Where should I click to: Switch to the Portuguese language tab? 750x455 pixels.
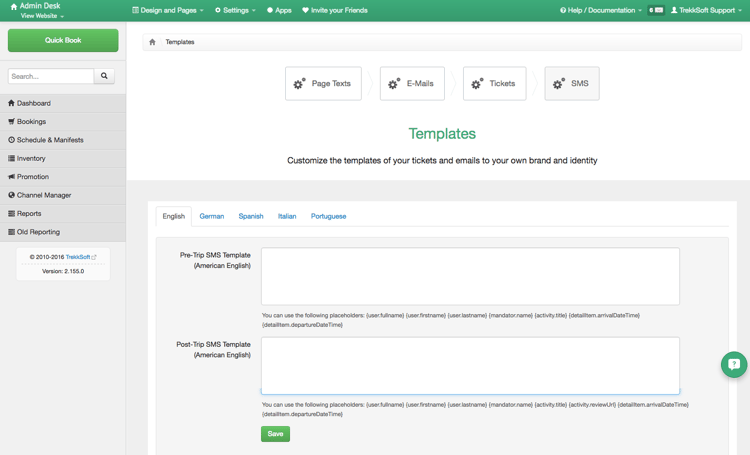(328, 216)
